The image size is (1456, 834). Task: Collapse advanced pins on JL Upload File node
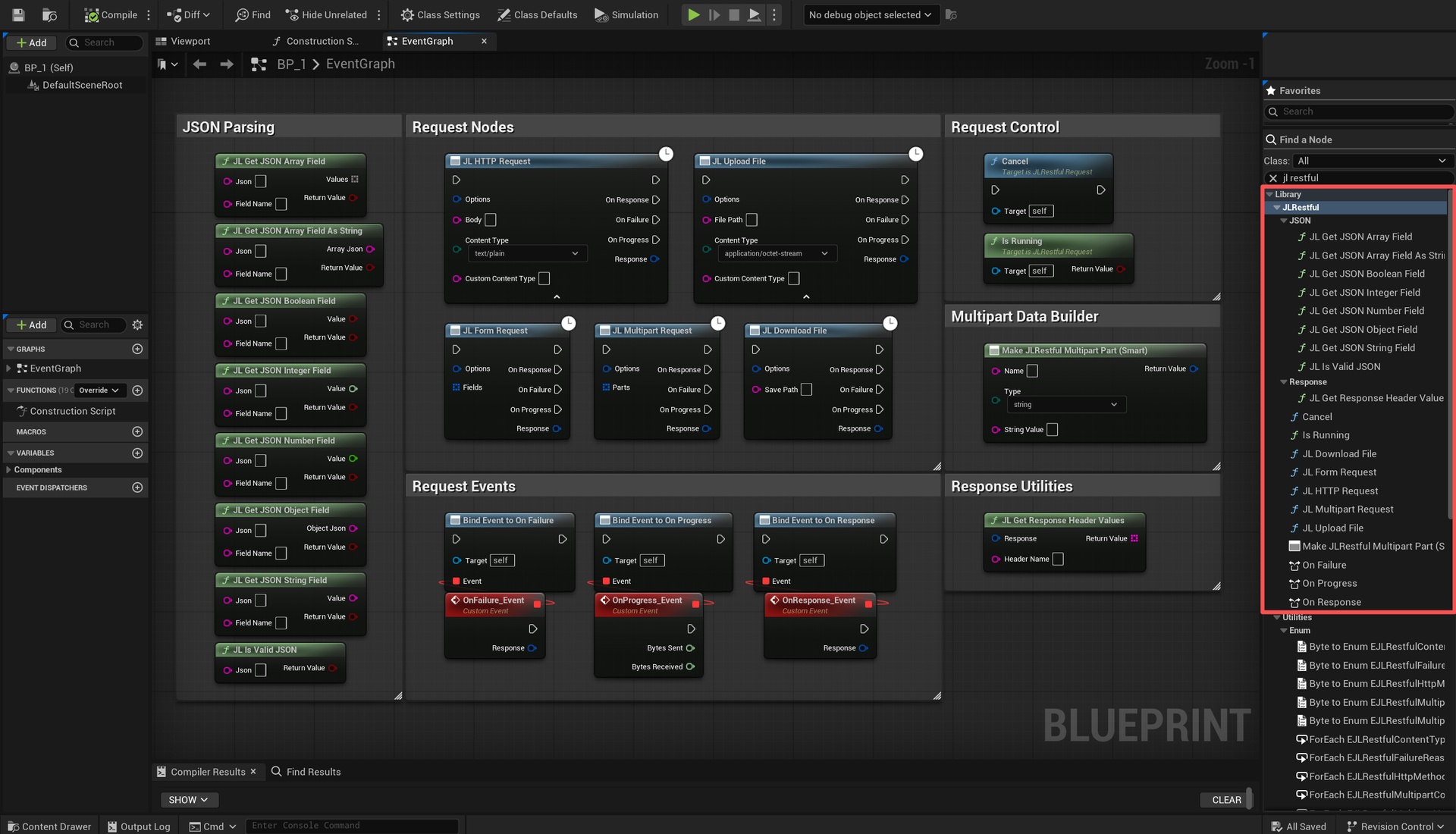[806, 296]
